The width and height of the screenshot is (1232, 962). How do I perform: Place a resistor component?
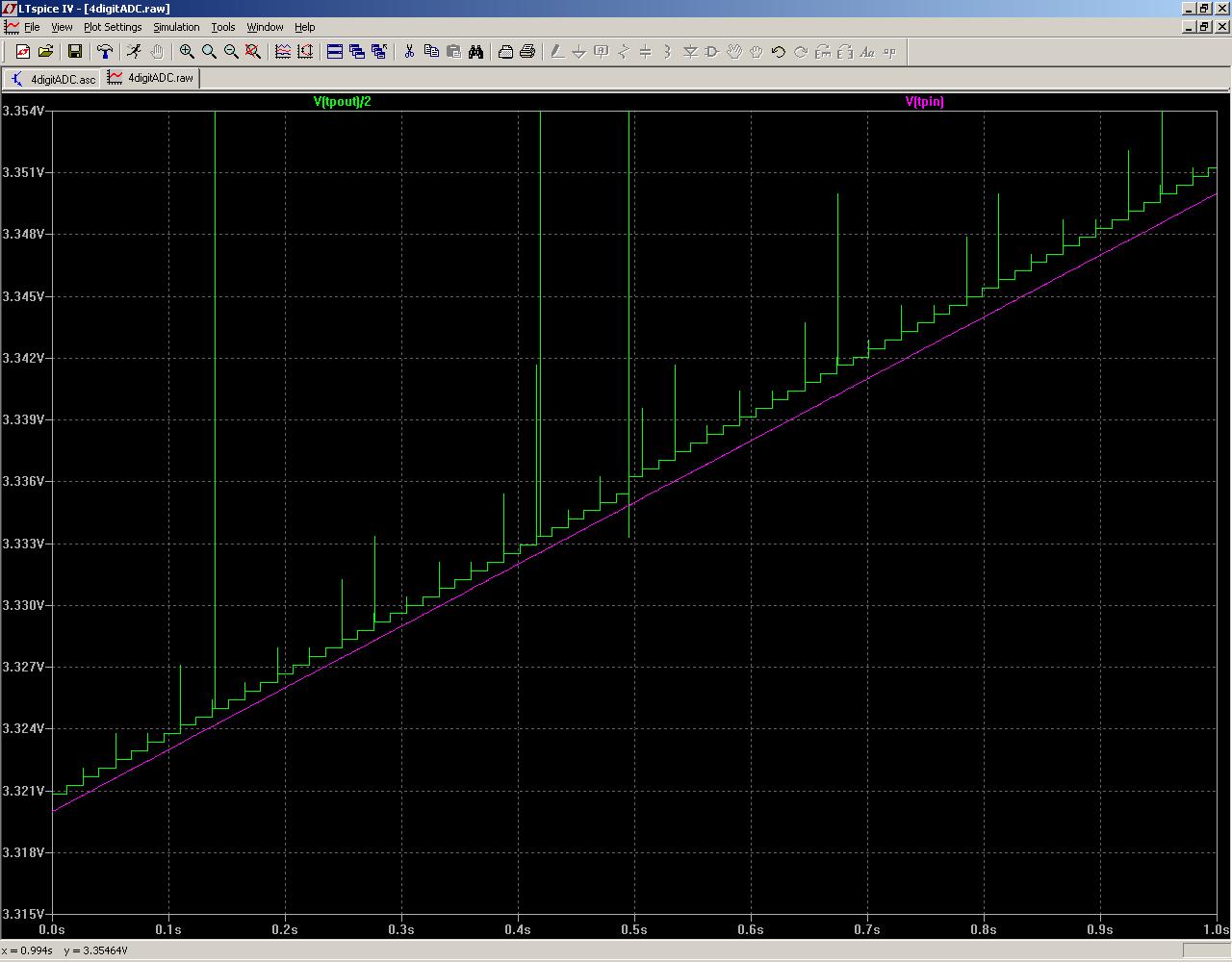(x=624, y=52)
